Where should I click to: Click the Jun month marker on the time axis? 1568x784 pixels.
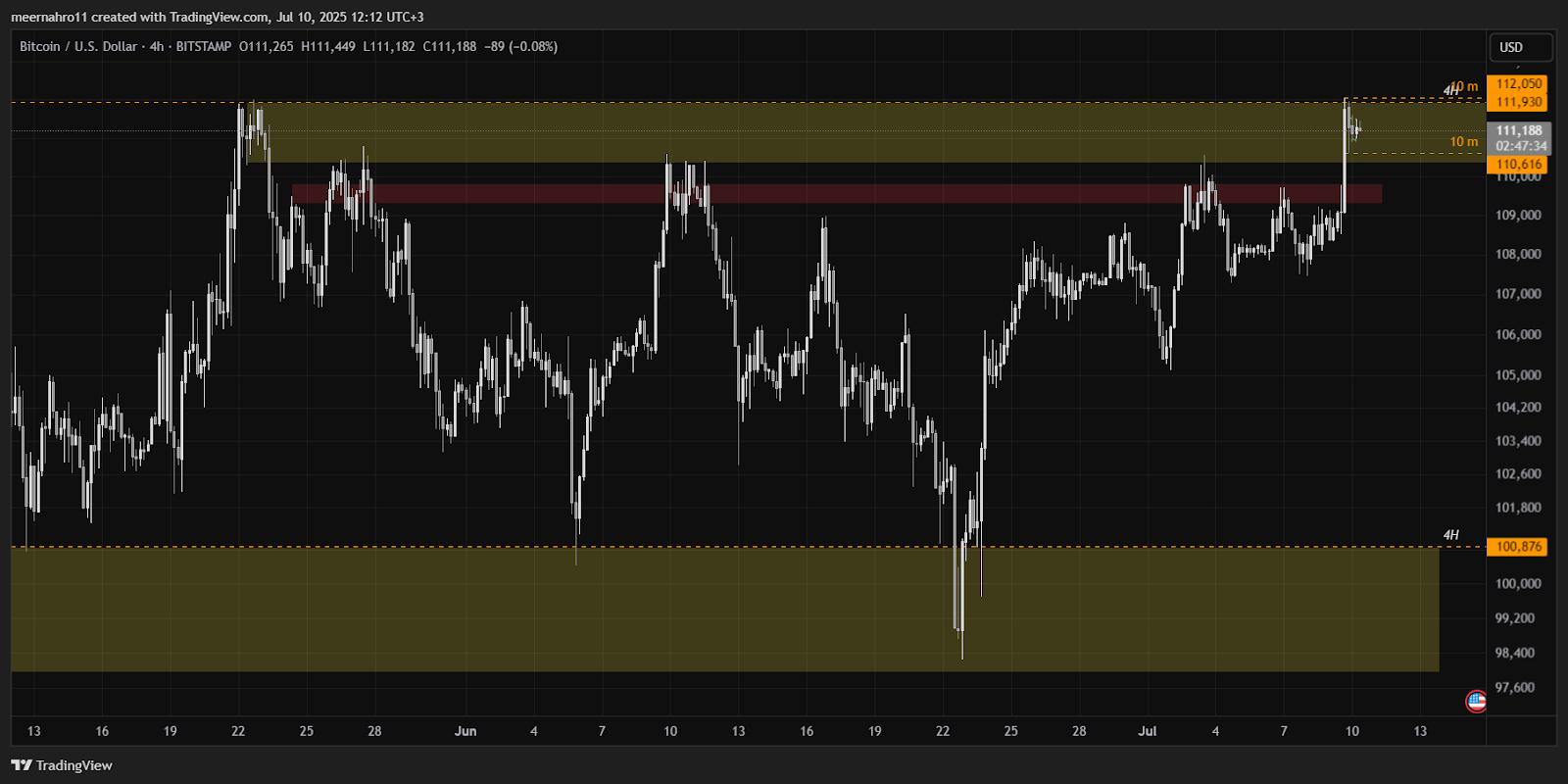(x=465, y=731)
